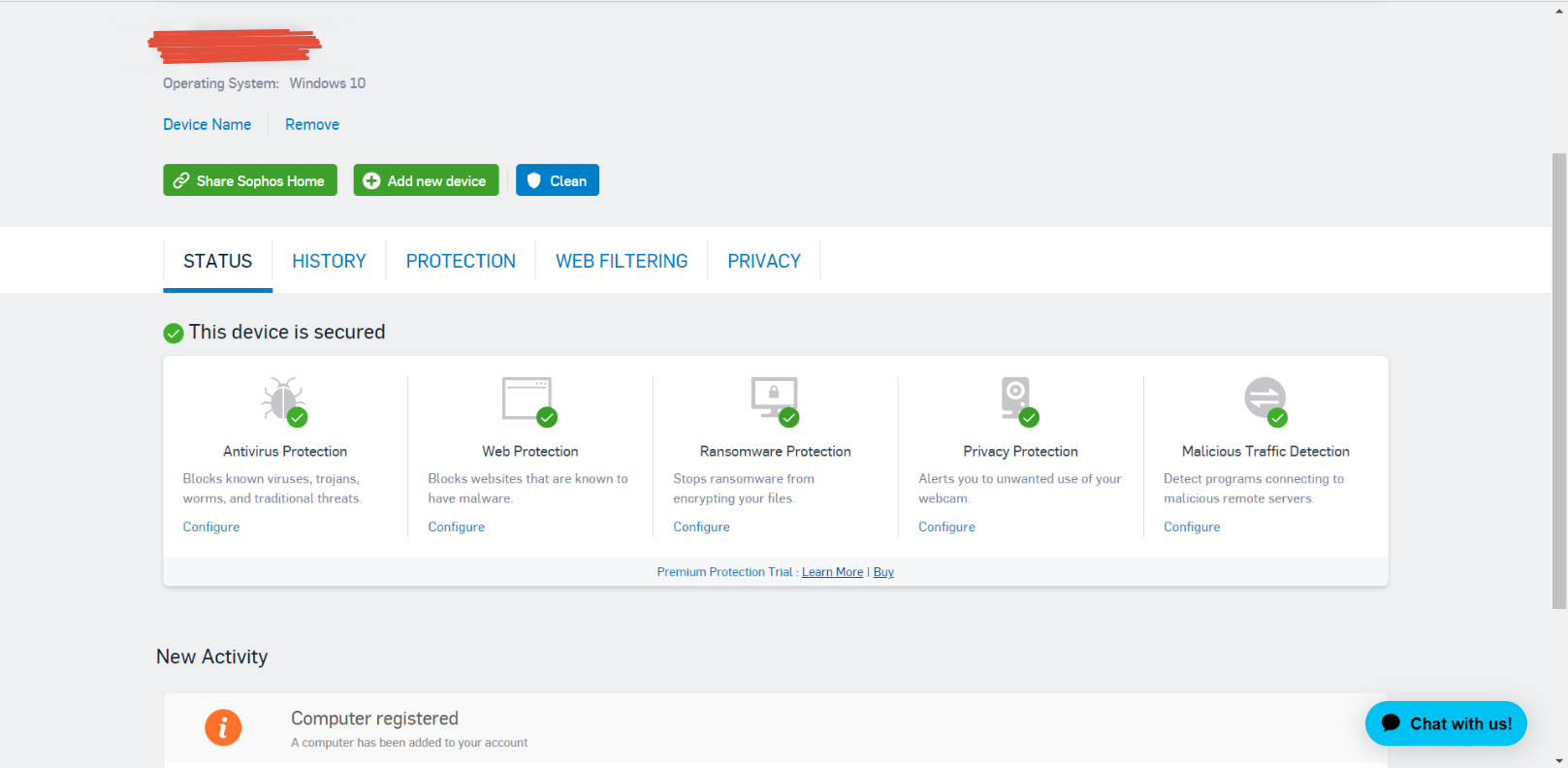The height and width of the screenshot is (768, 1568).
Task: Click the scrollbar down arrow
Action: [1559, 761]
